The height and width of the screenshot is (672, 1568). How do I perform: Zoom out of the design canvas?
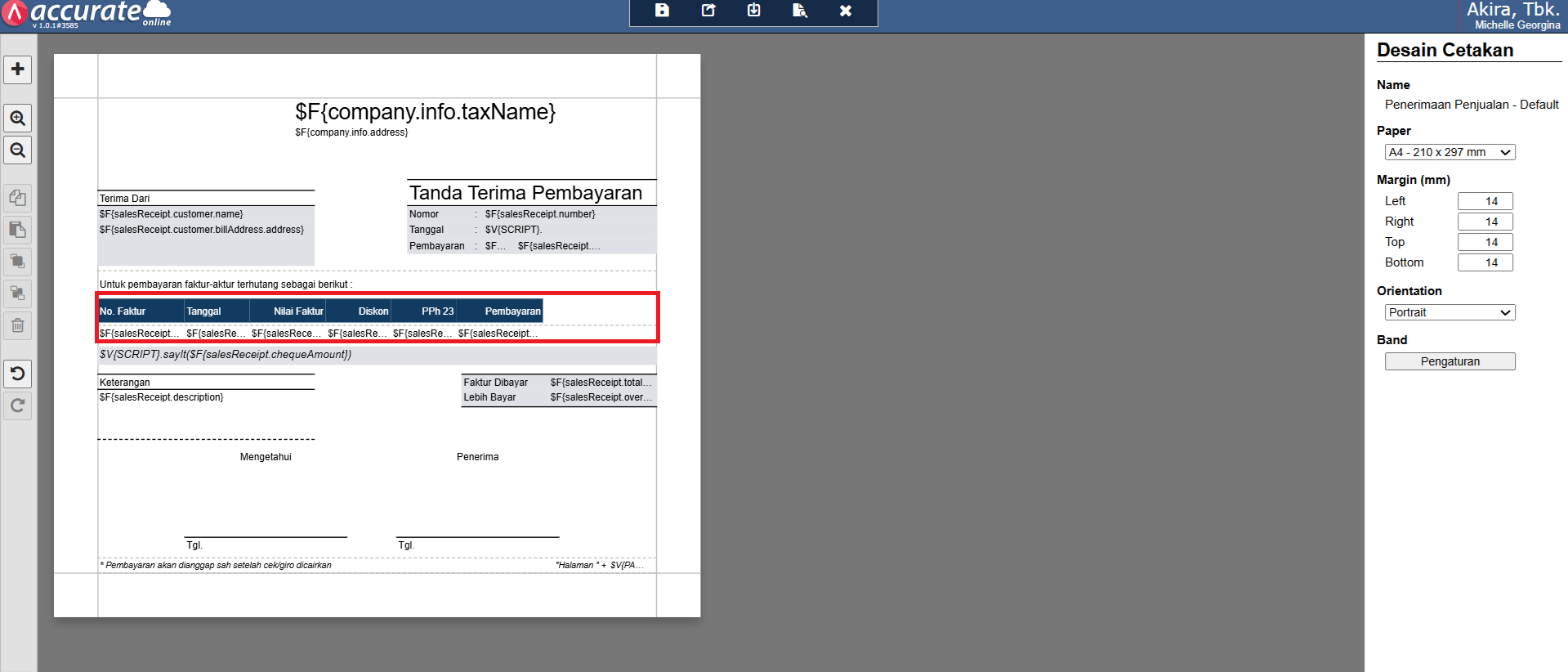tap(17, 150)
